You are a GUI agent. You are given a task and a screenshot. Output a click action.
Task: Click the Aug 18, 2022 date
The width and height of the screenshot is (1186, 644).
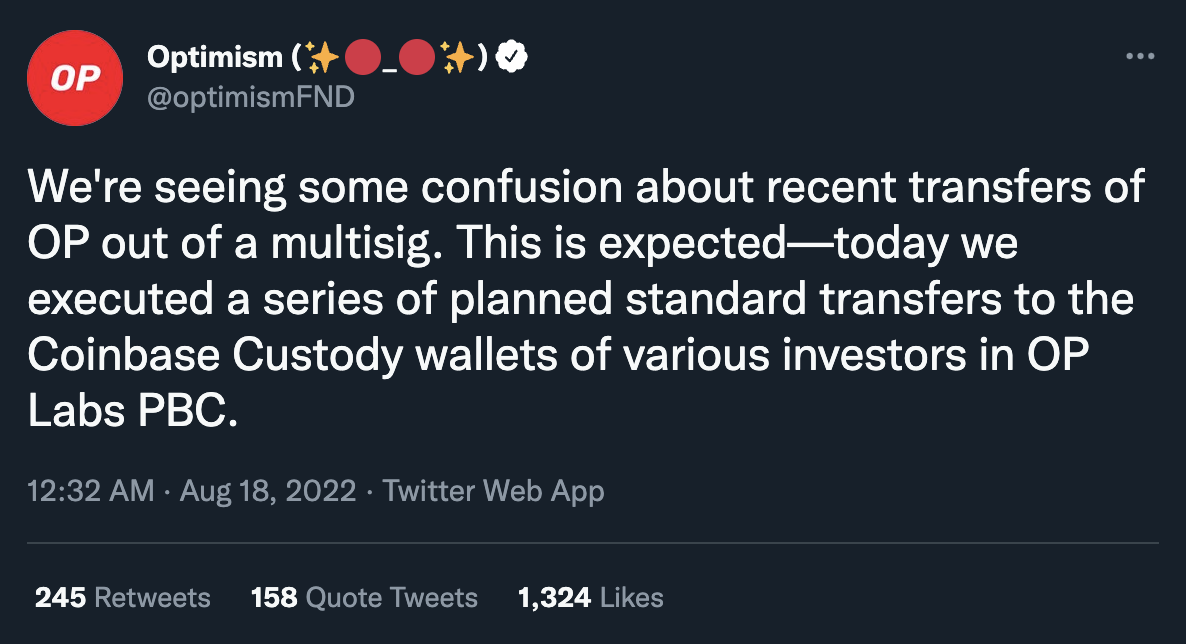click(x=268, y=491)
